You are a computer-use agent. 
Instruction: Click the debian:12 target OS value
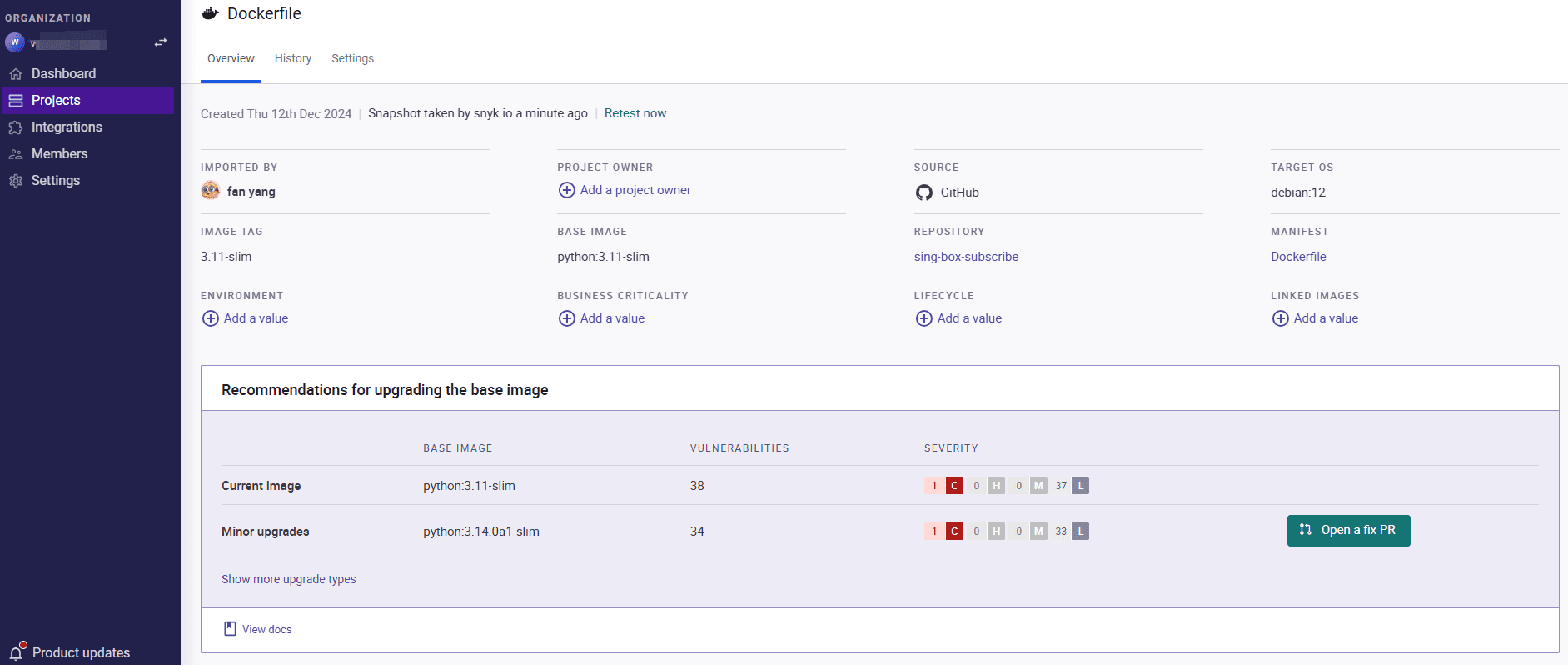[1298, 192]
